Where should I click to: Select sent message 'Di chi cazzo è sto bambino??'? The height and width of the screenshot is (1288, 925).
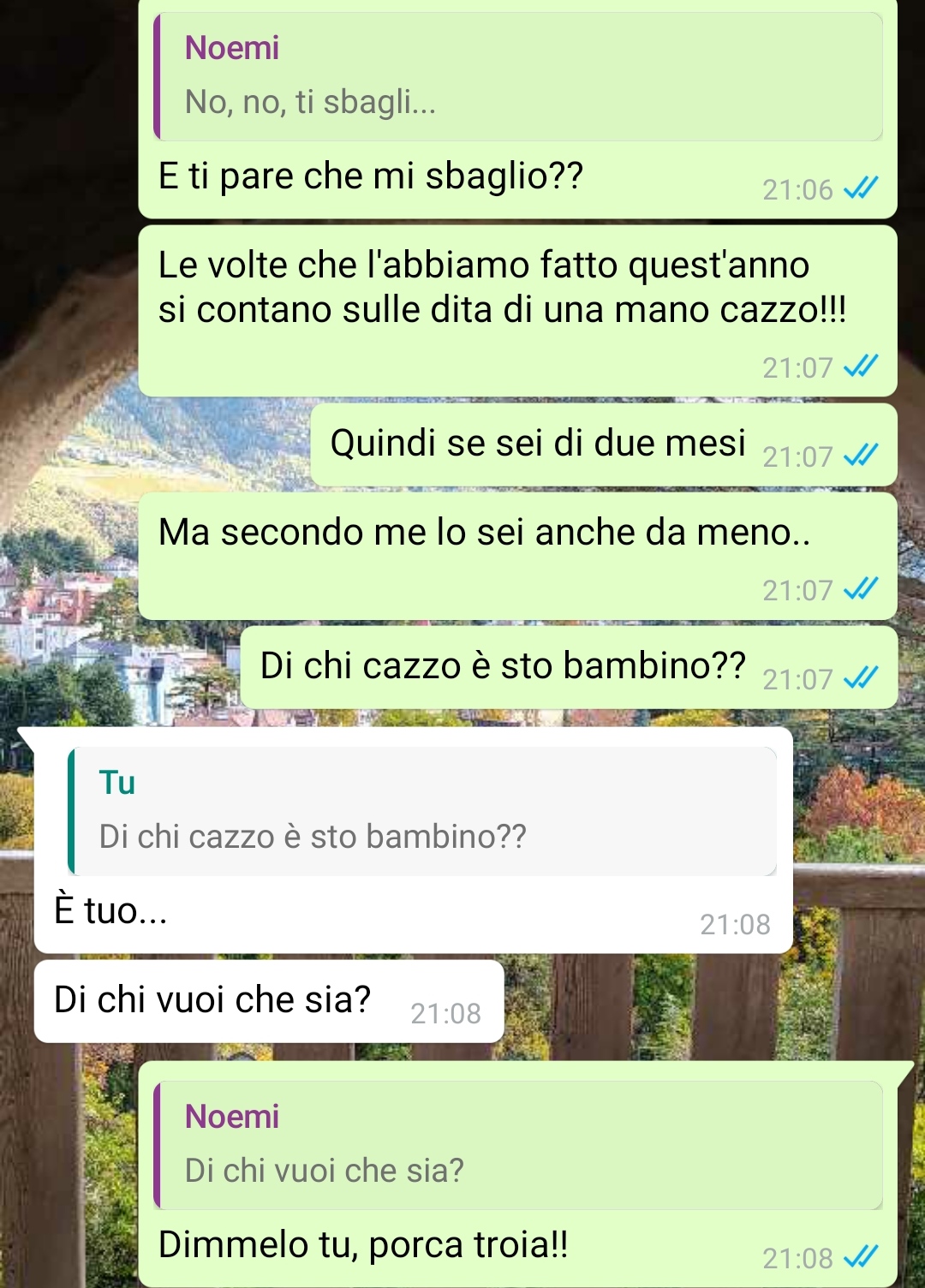pyautogui.click(x=569, y=667)
